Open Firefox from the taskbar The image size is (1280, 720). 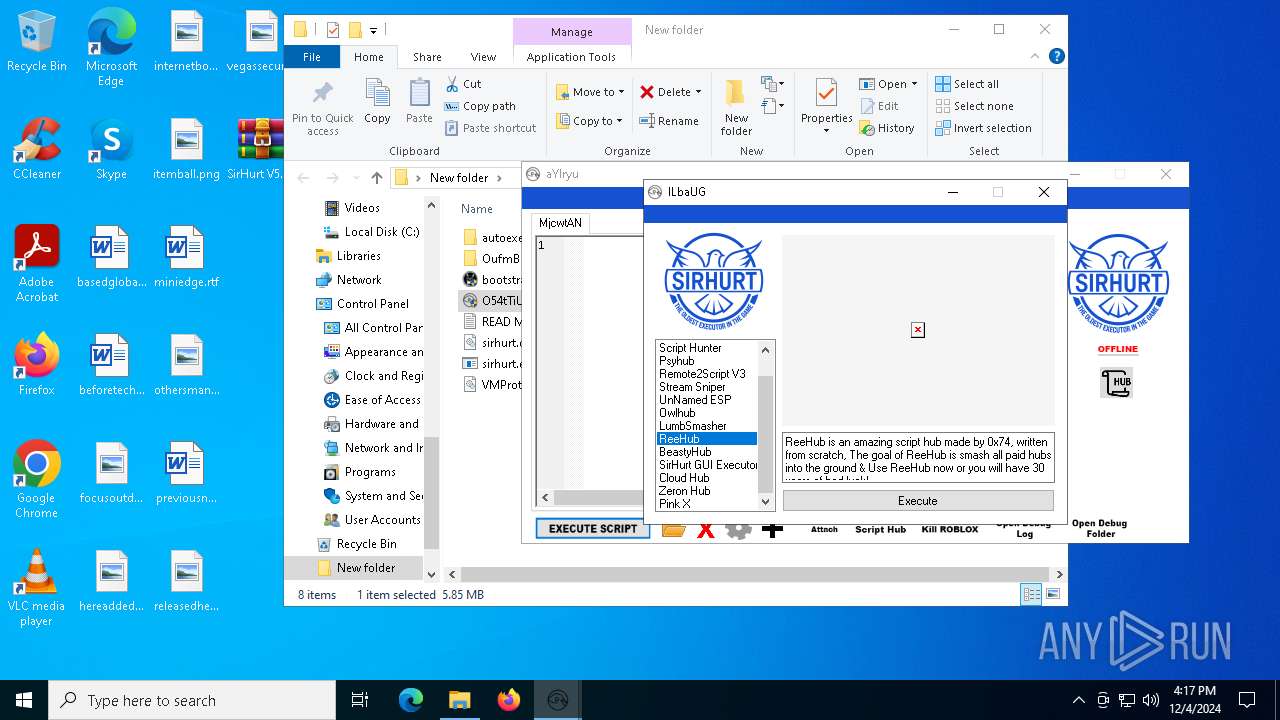point(508,700)
